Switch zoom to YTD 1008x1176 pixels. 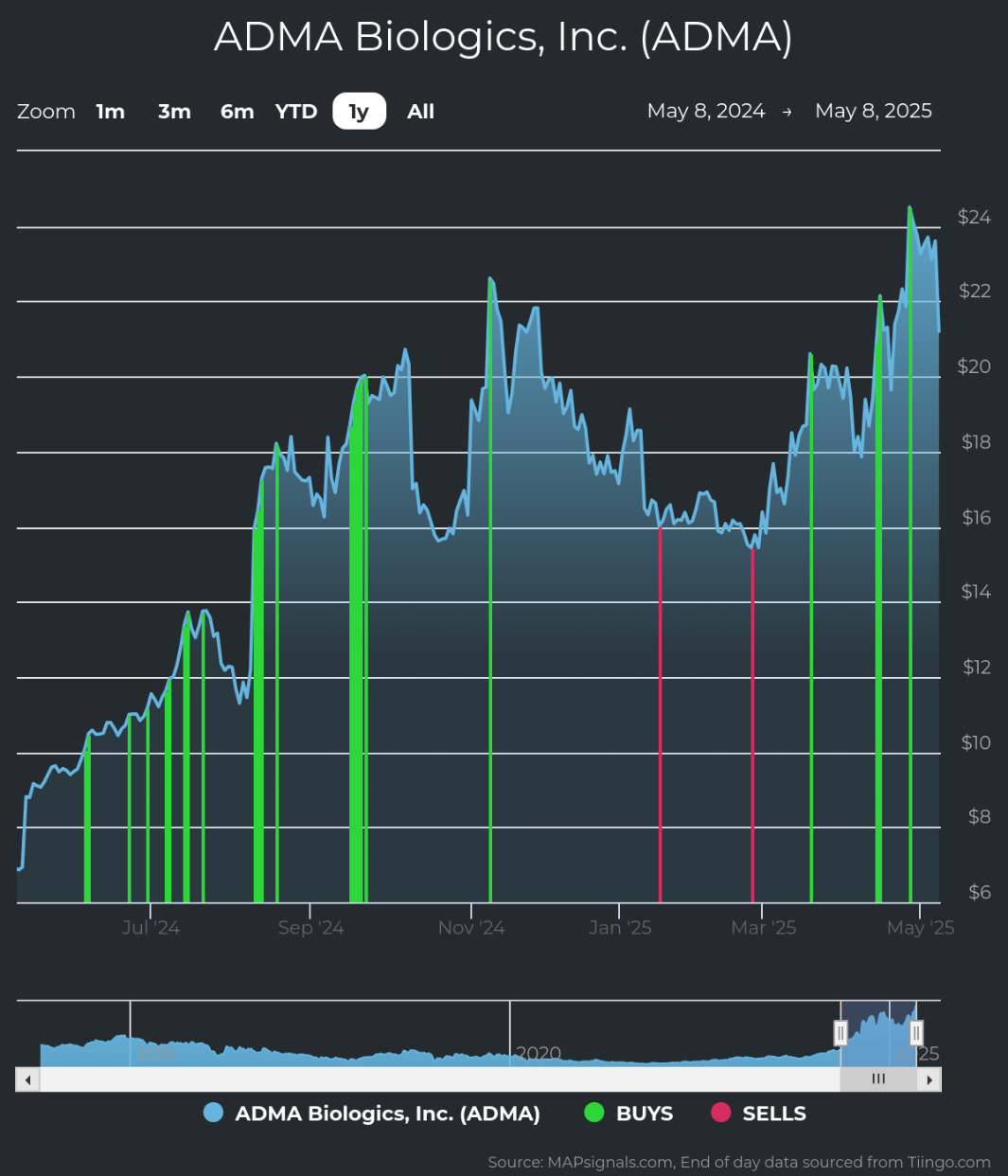click(x=296, y=112)
